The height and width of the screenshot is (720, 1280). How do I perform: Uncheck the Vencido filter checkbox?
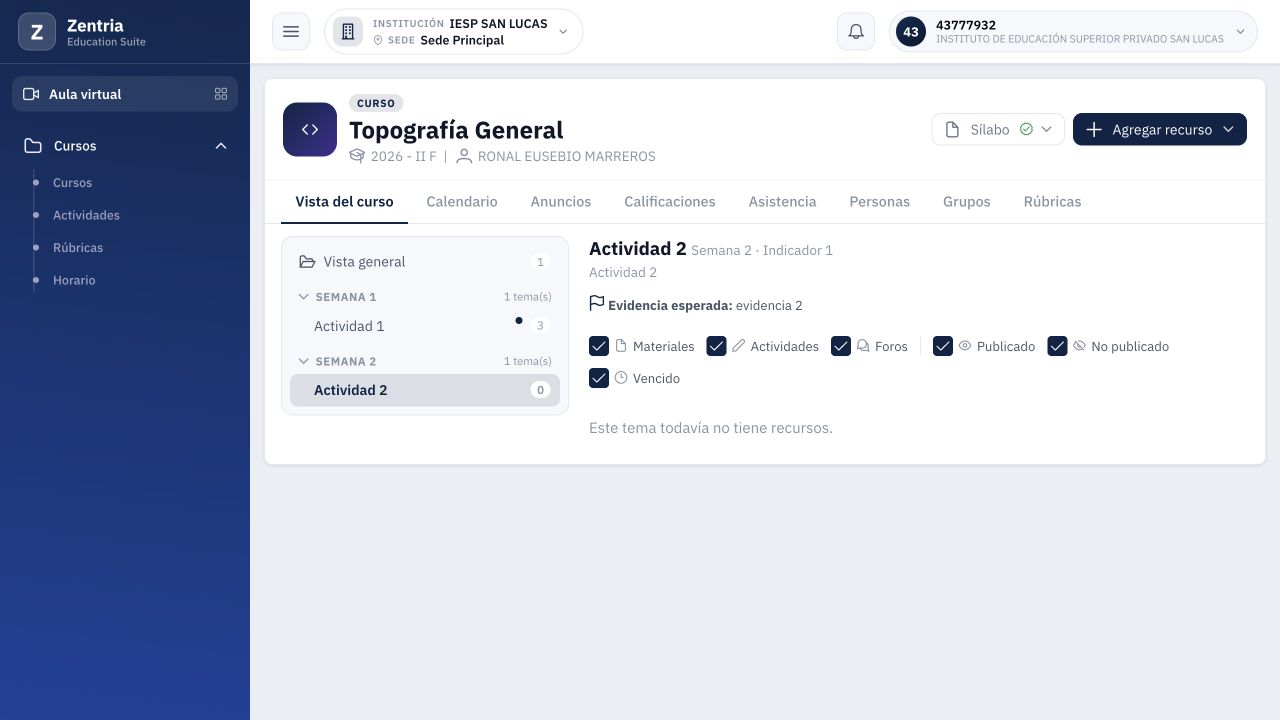pyautogui.click(x=599, y=378)
